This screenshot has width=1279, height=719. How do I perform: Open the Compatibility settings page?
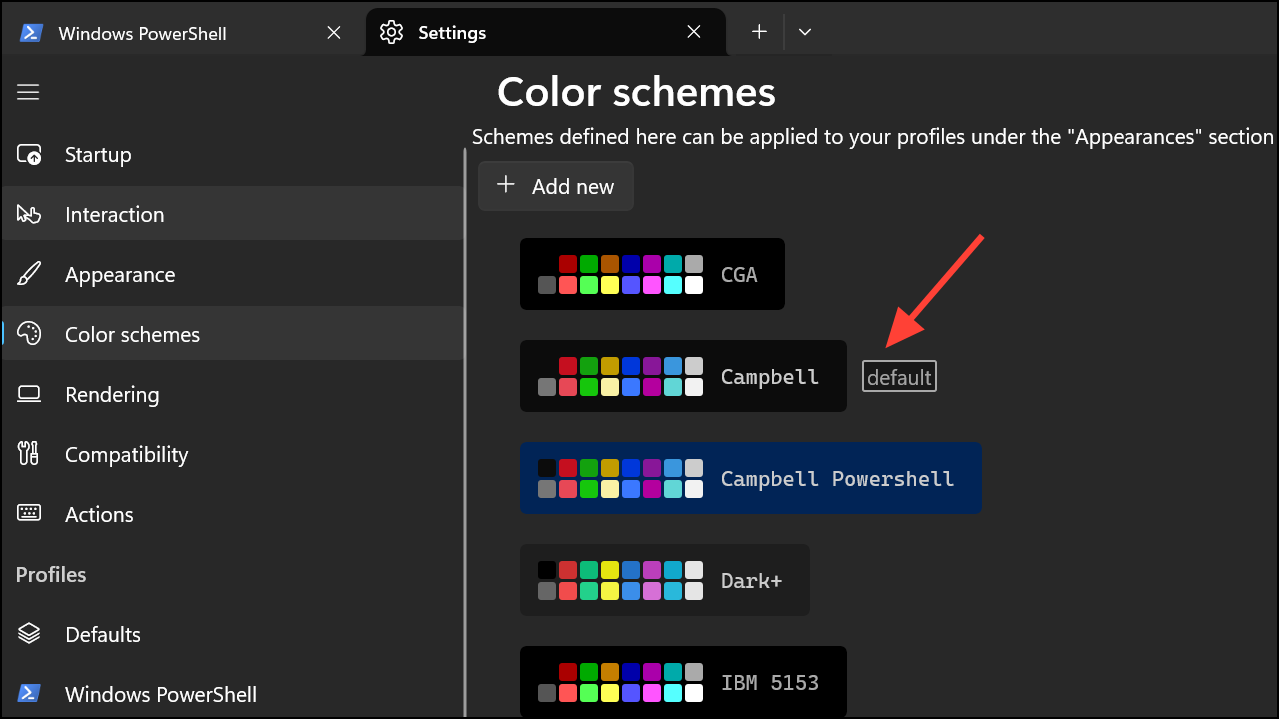click(x=126, y=454)
